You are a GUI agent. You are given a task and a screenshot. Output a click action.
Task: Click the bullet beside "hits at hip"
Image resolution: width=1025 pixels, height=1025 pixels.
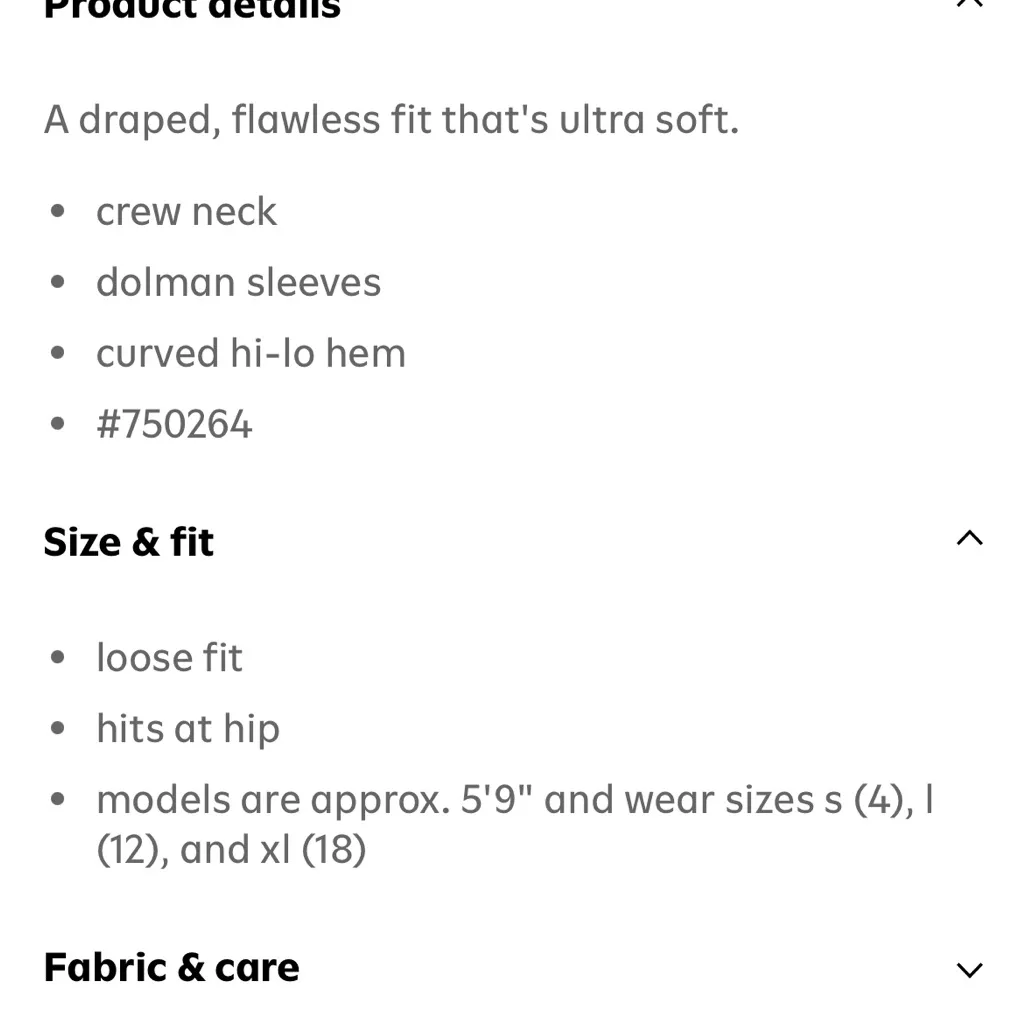tap(58, 729)
